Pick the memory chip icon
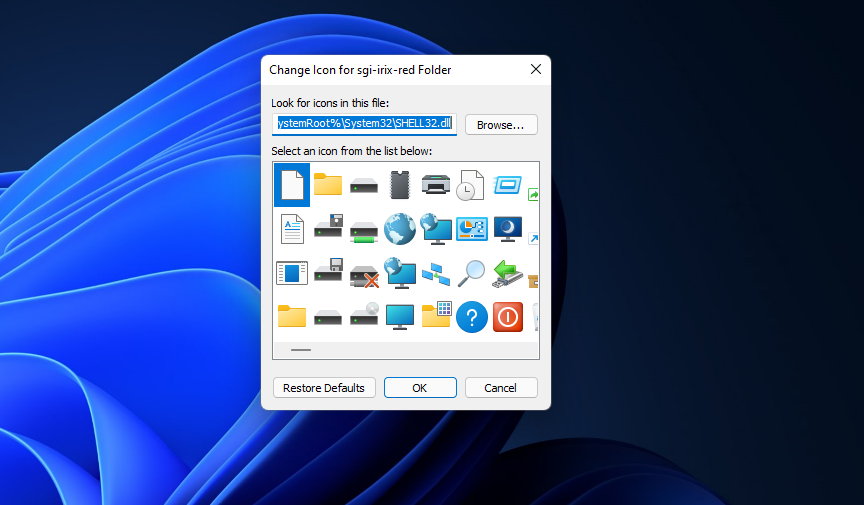 pos(400,184)
